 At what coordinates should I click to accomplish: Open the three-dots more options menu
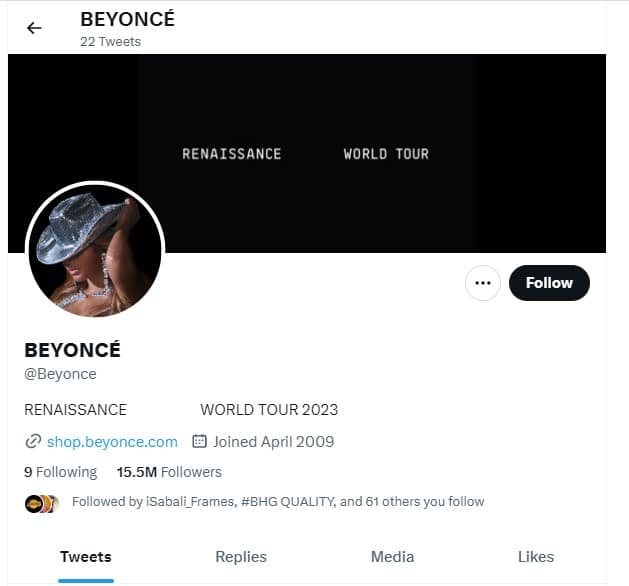pos(483,283)
